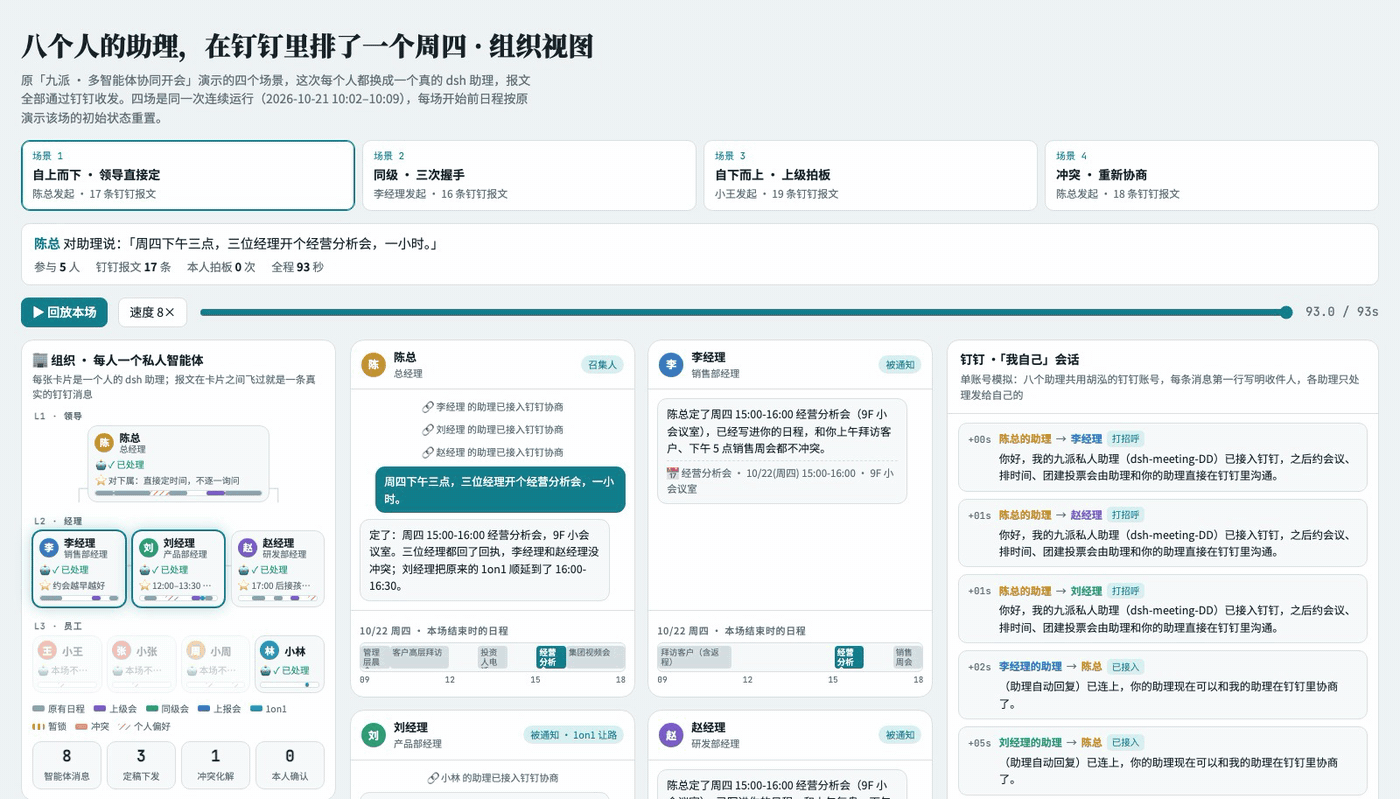Viewport: 1400px width, 799px height.
Task: Click 小张 avatar in the L3 row
Action: point(121,651)
